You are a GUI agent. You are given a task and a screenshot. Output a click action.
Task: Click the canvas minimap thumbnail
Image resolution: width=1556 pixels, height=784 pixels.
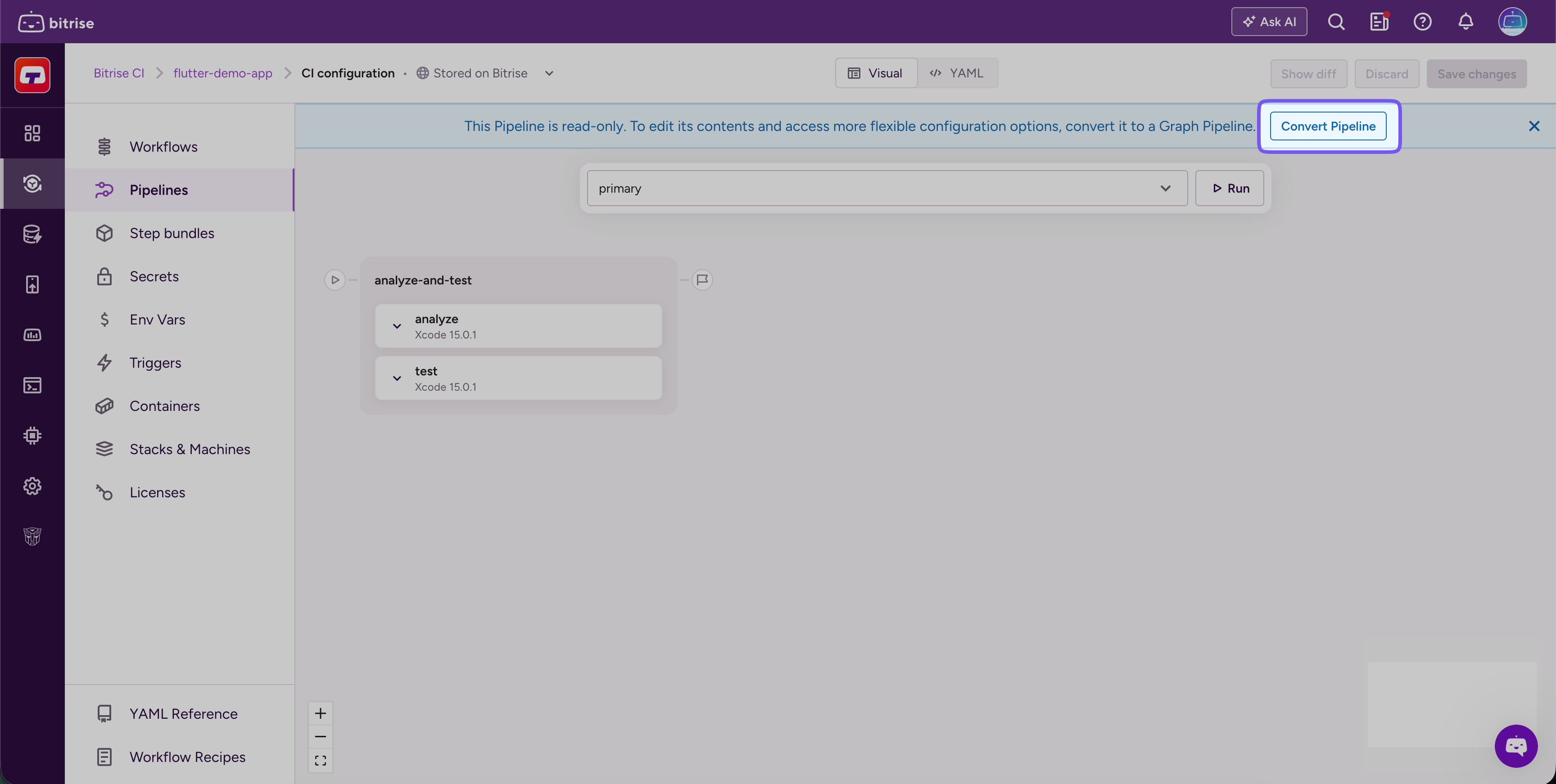click(x=1452, y=704)
